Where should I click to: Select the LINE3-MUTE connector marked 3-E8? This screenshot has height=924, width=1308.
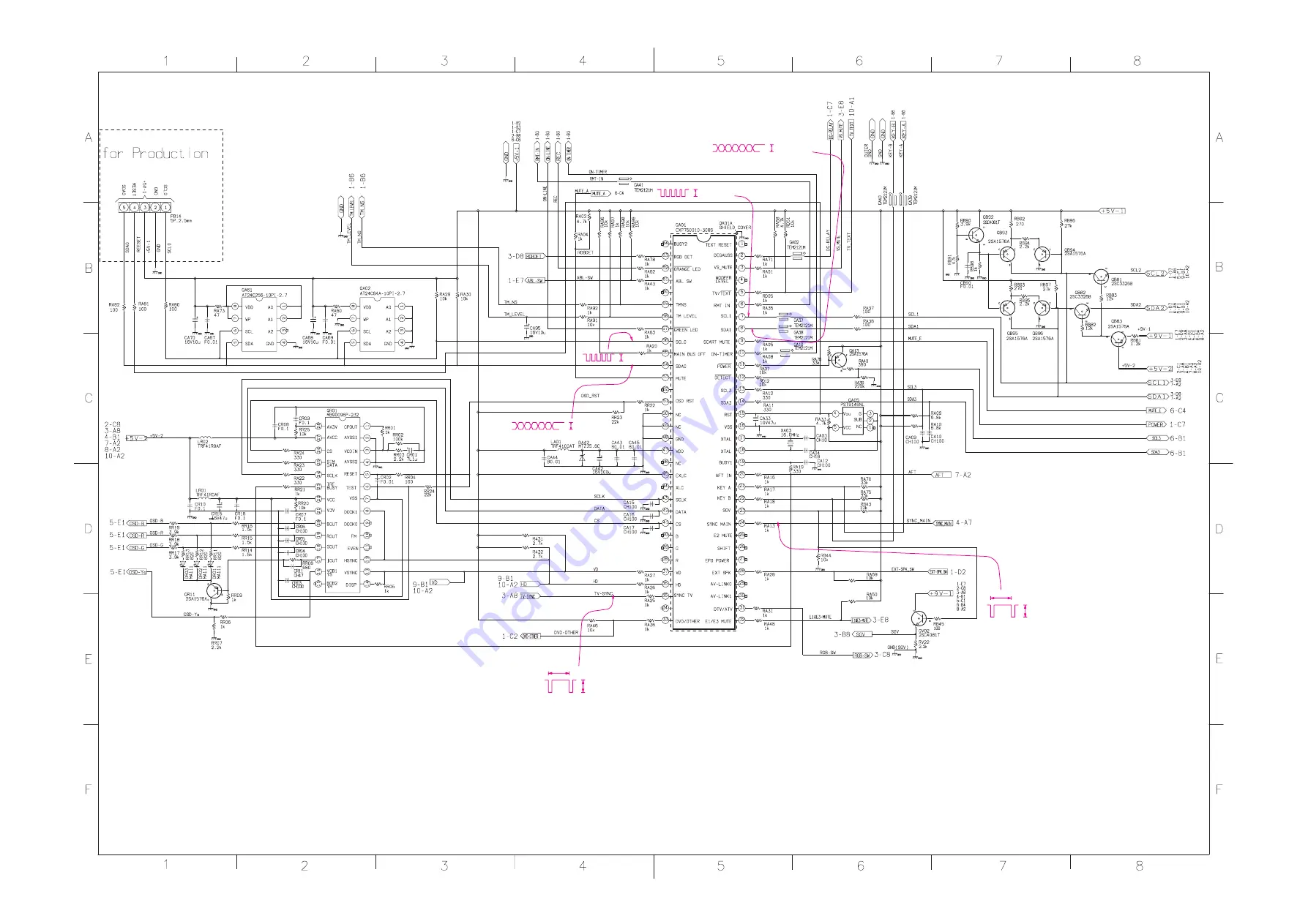(x=861, y=620)
